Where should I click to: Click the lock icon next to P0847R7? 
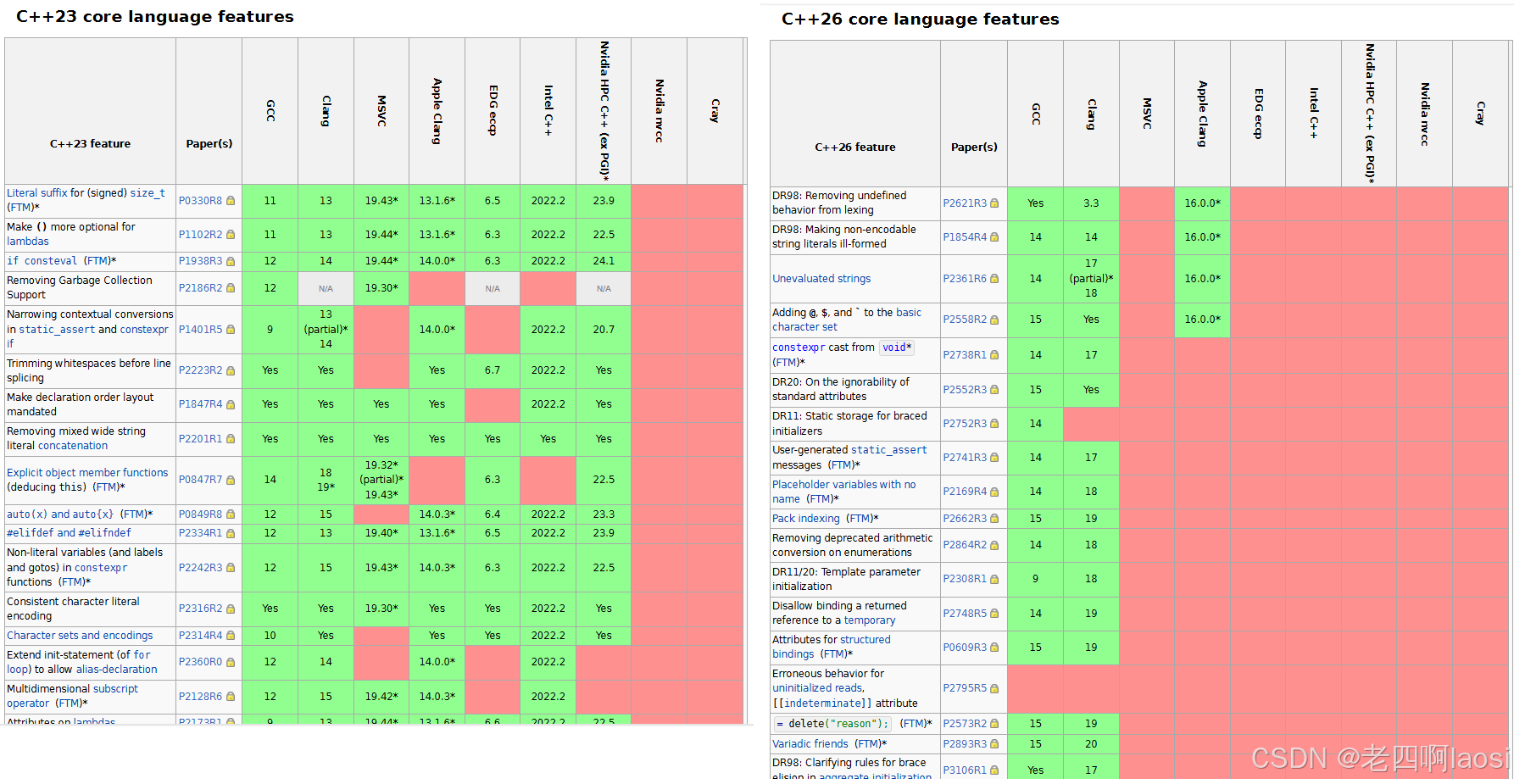point(231,480)
